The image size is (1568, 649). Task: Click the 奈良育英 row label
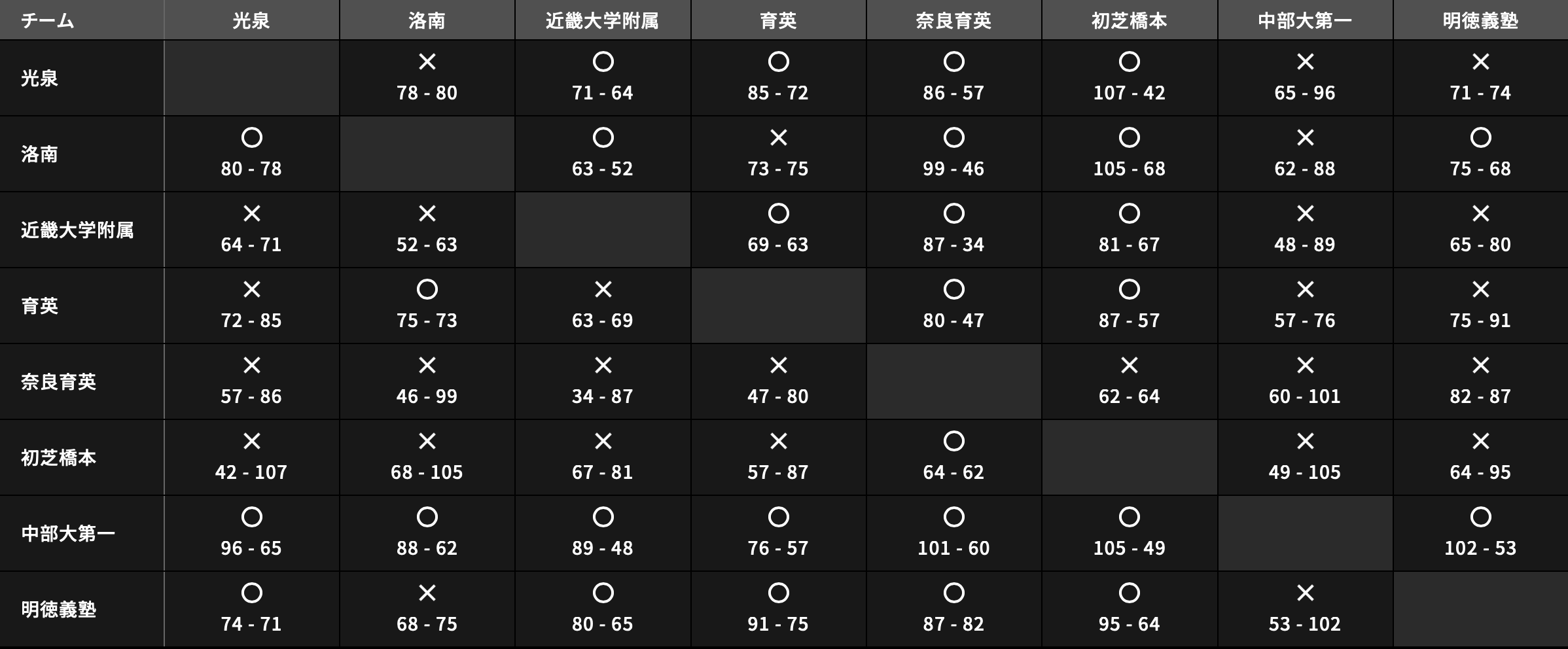click(59, 382)
